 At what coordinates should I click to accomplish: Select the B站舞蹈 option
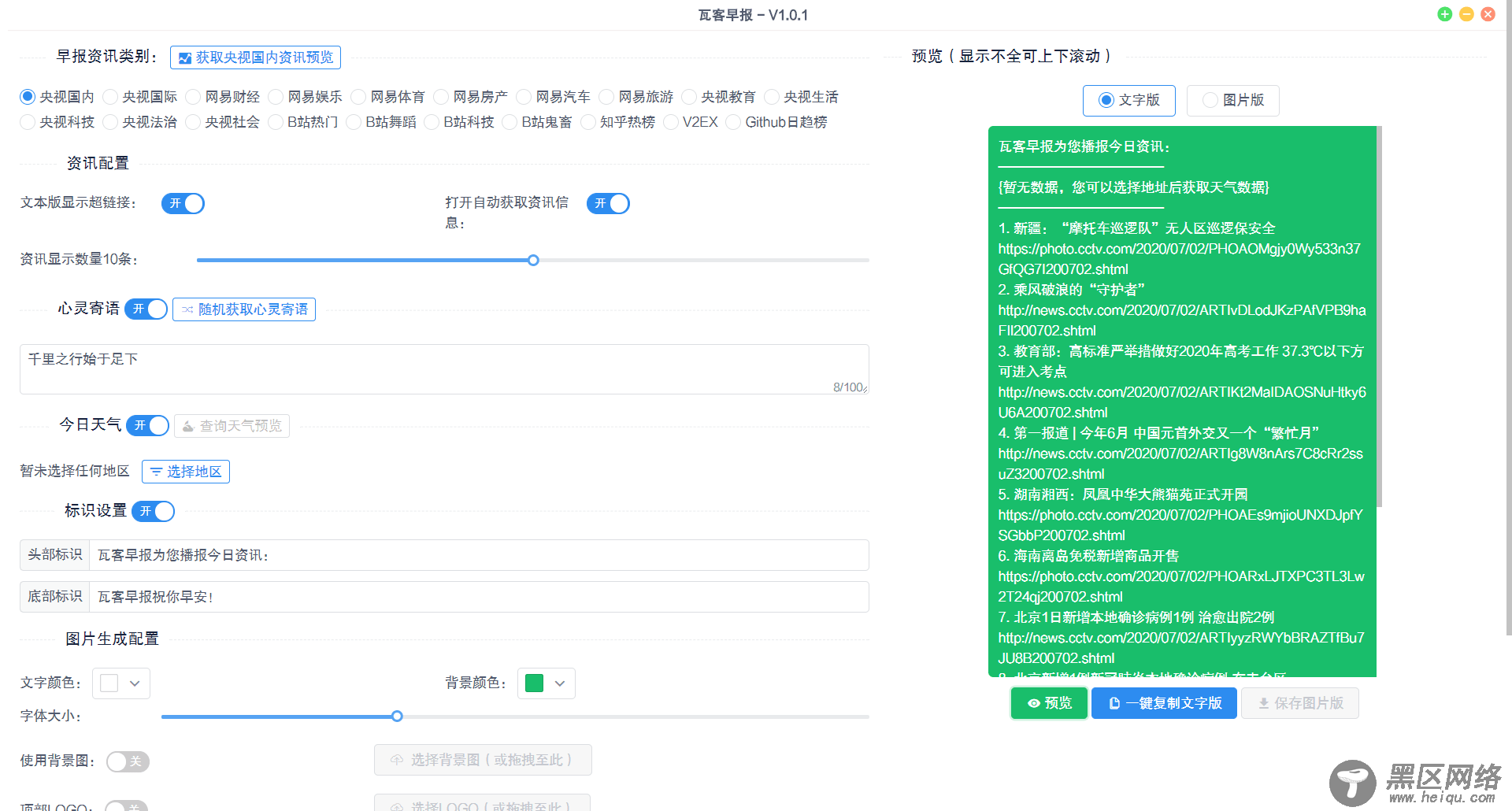pyautogui.click(x=381, y=122)
